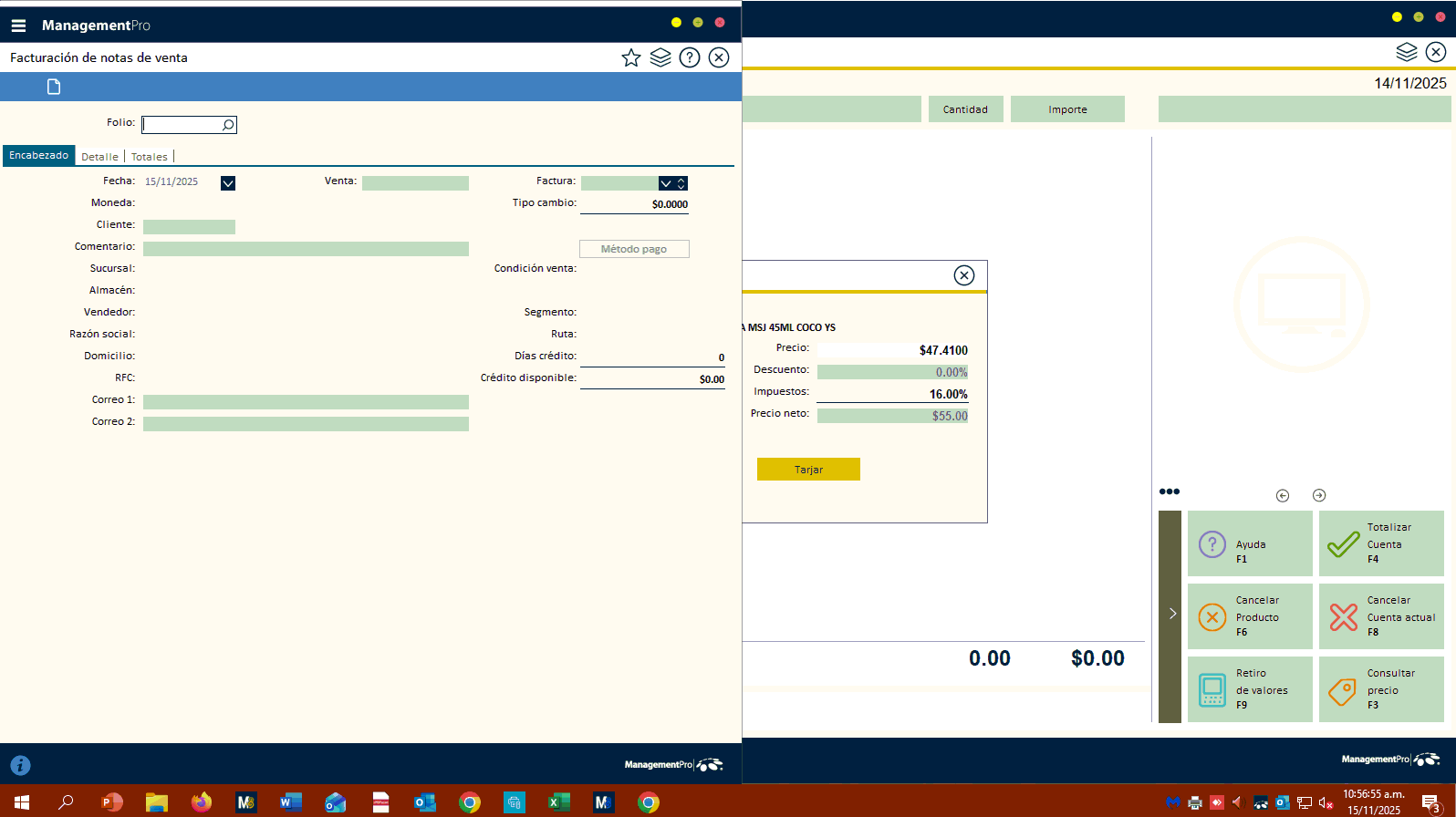
Task: Click Cancelar Producto F6 tile
Action: (1250, 616)
